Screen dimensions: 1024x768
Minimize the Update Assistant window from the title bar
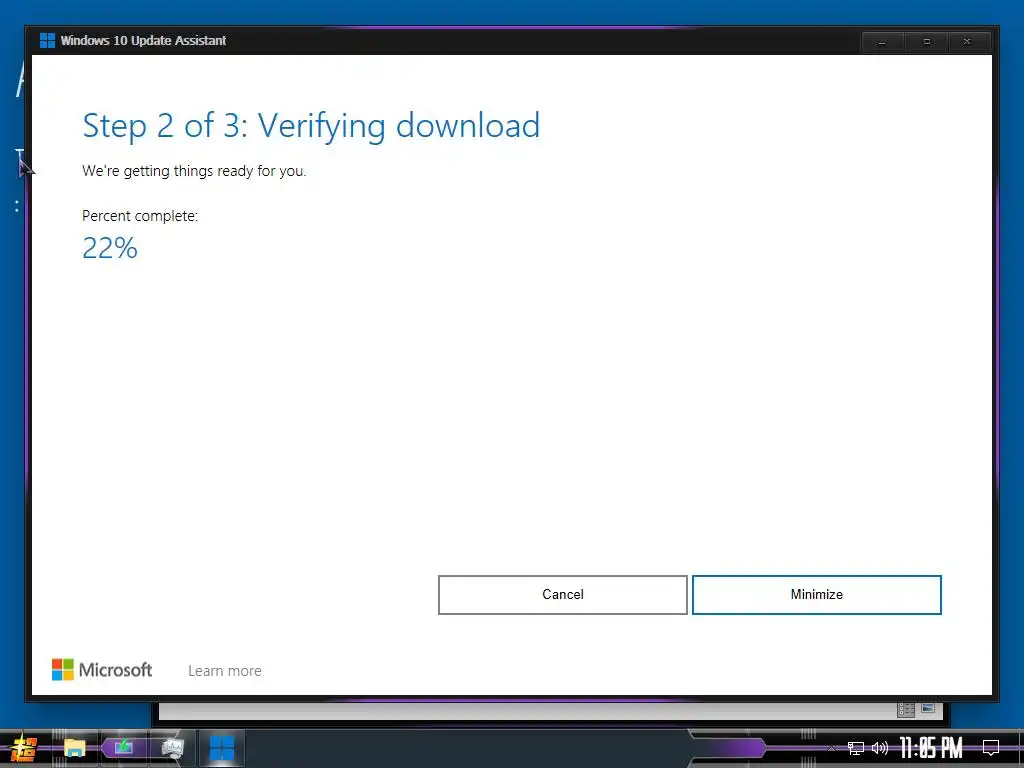coord(882,42)
